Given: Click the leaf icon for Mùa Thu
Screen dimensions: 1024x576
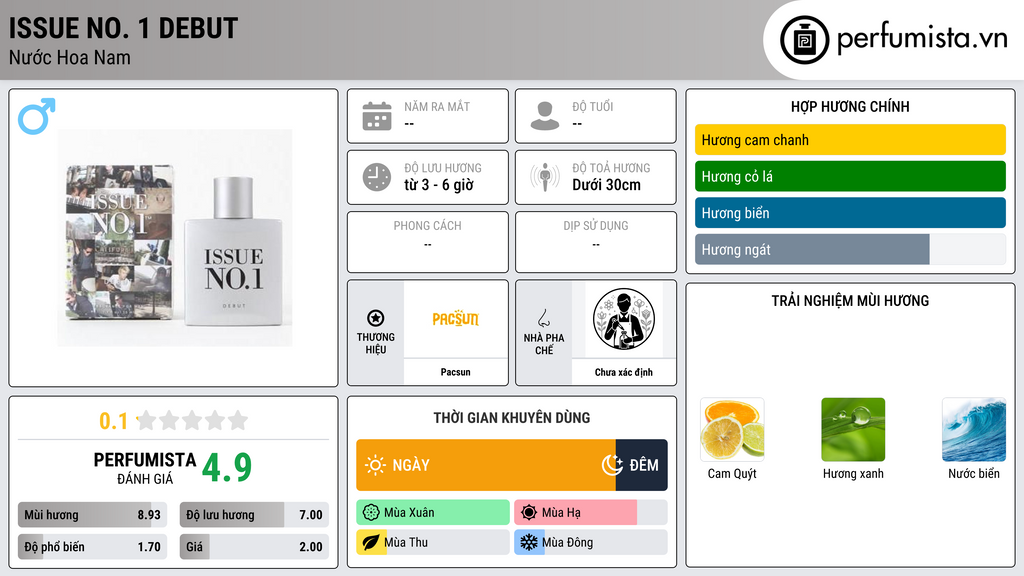Looking at the screenshot, I should tap(371, 542).
